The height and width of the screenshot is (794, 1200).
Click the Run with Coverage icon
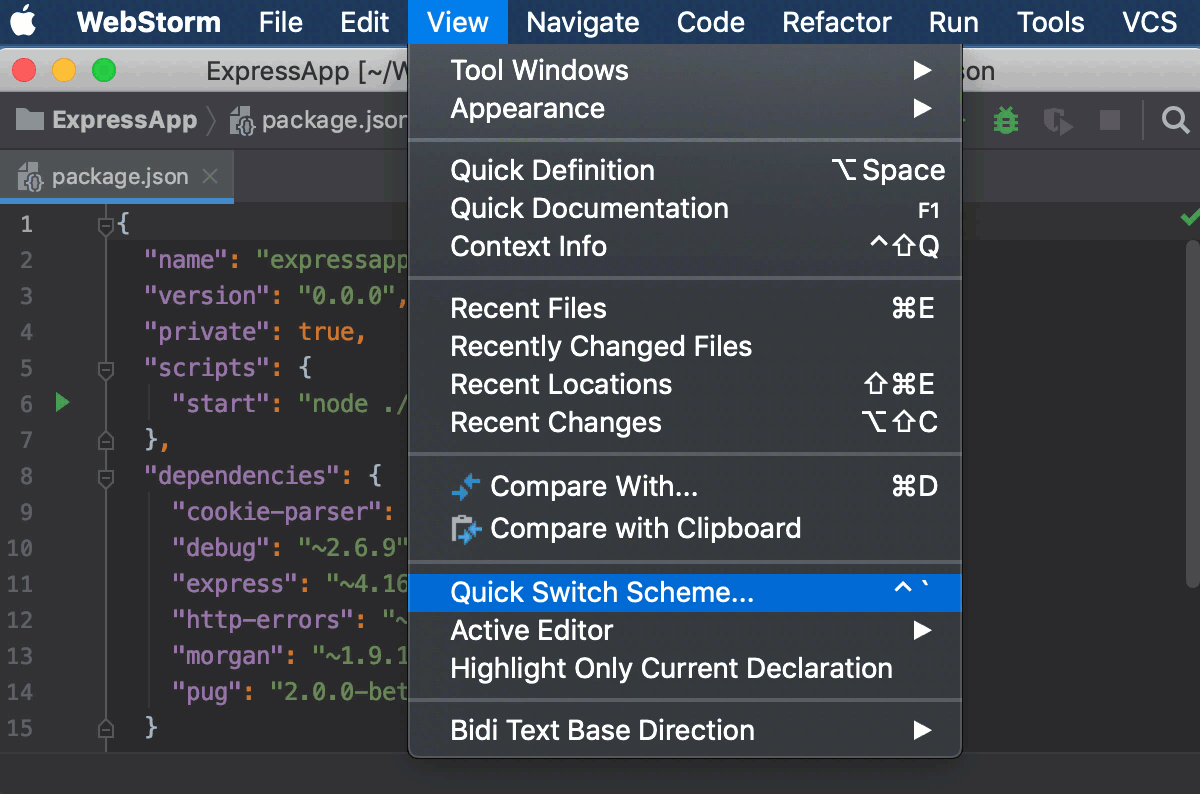tap(1057, 121)
